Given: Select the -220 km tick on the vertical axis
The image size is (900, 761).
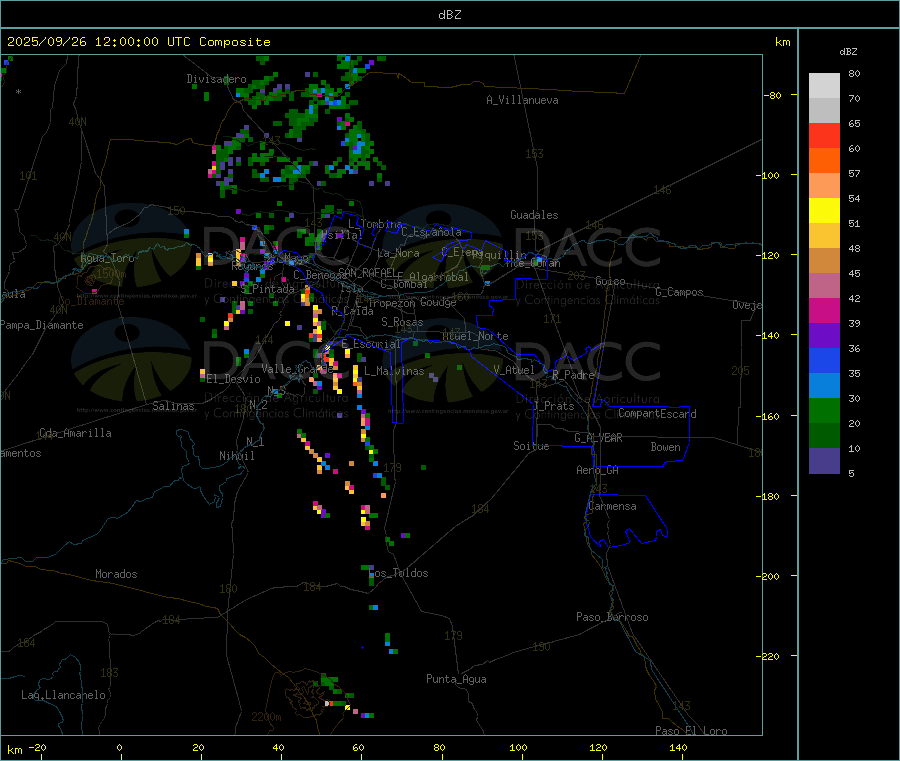Looking at the screenshot, I should click(767, 657).
